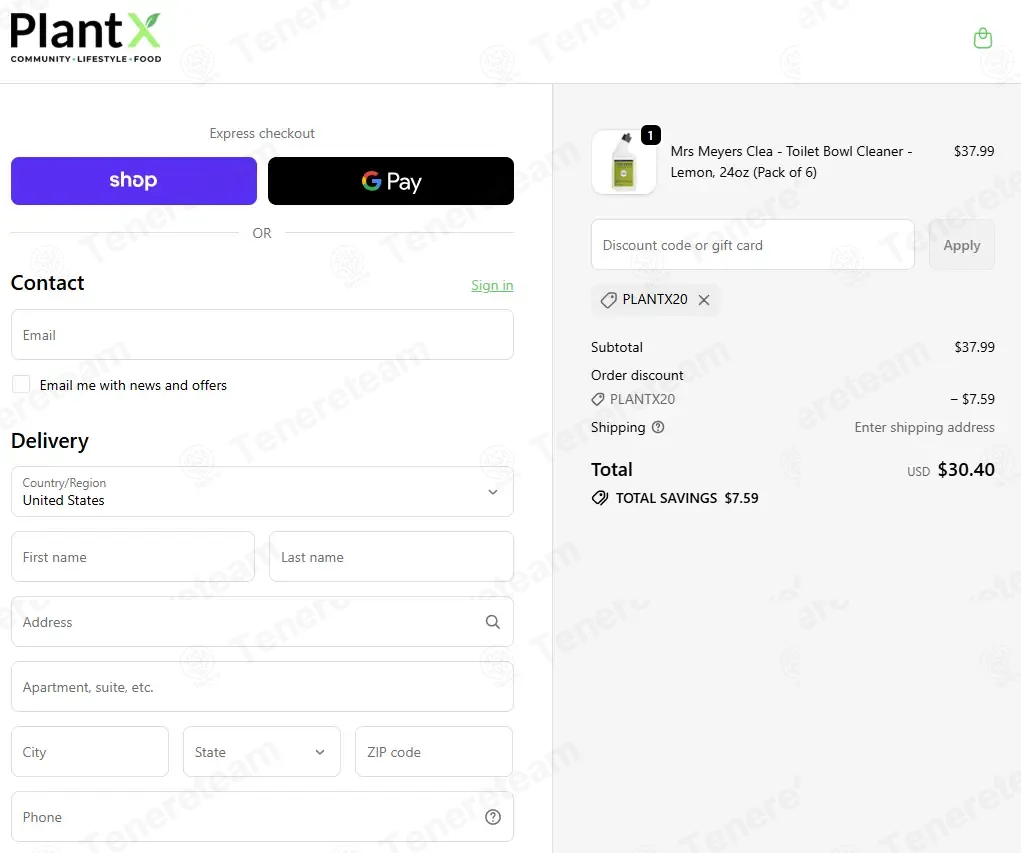Open the shopping bag cart icon
1021x853 pixels.
click(983, 38)
